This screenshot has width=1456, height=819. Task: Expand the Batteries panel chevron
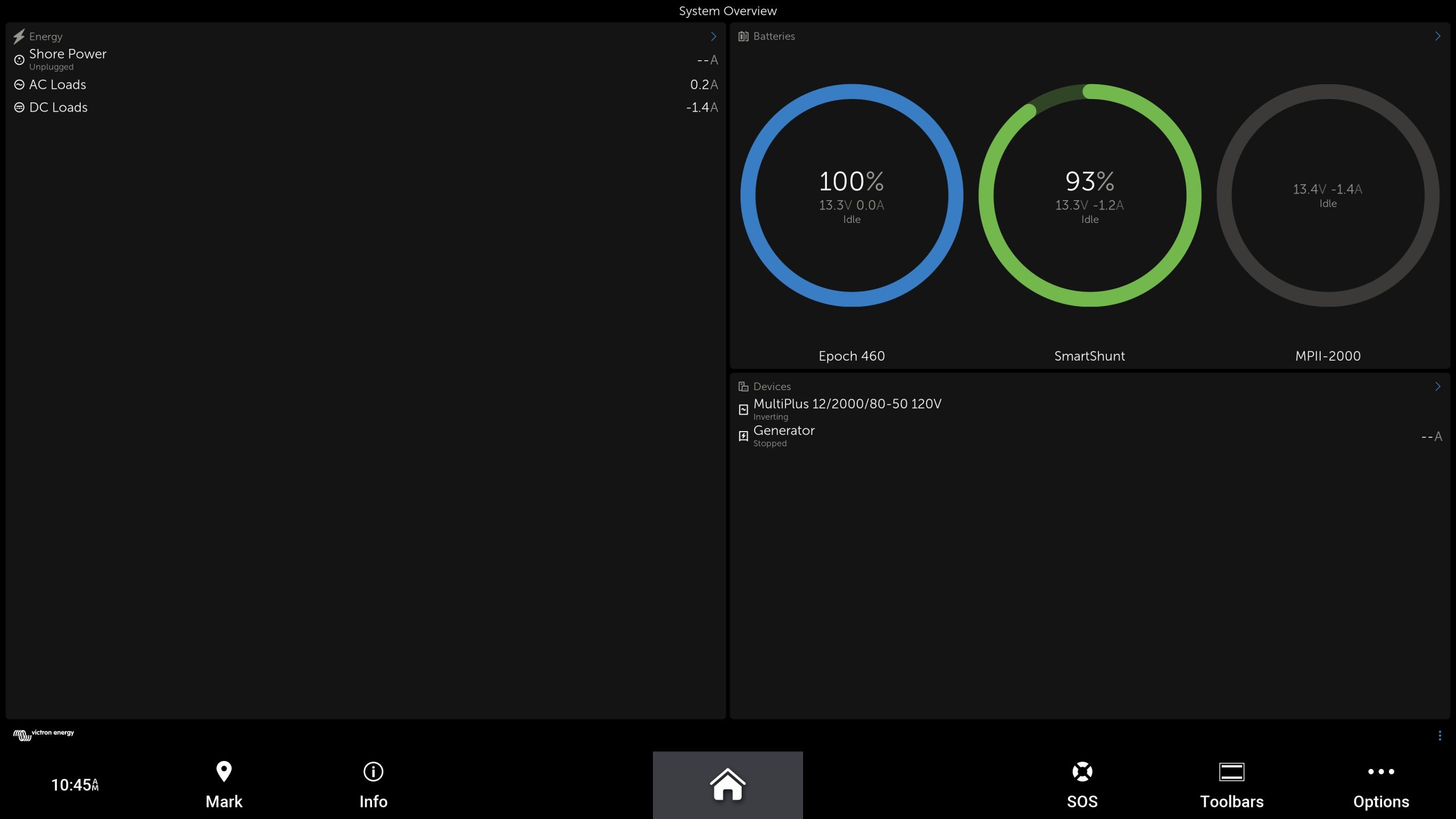pyautogui.click(x=1438, y=36)
